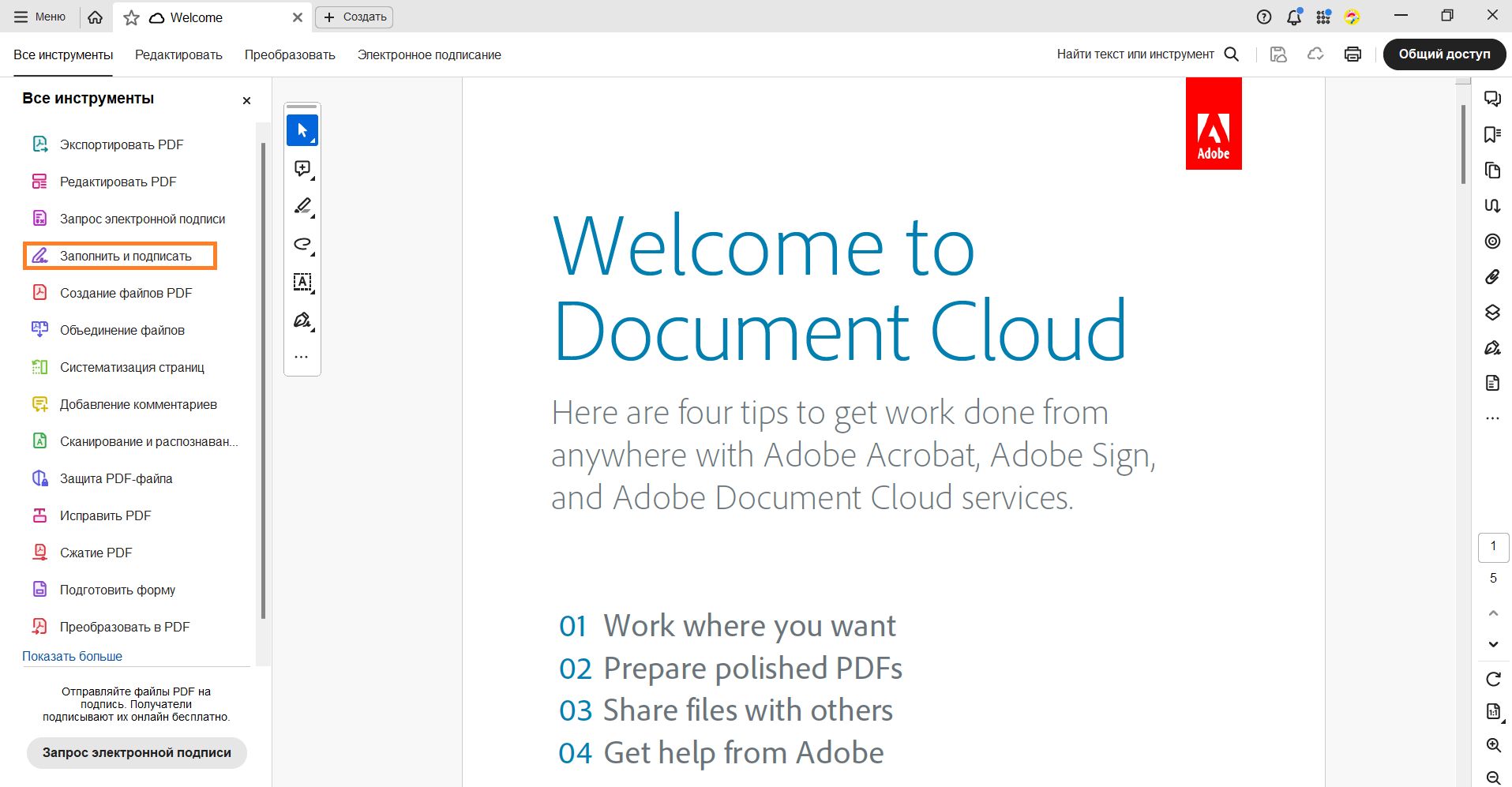Switch to the Редактировать tab

click(x=178, y=54)
